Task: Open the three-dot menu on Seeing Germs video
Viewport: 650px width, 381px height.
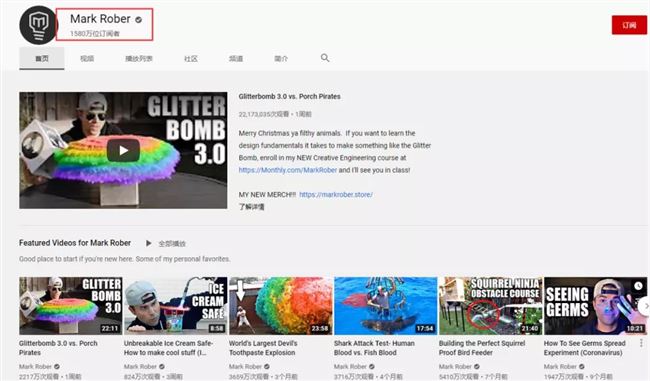Action: [x=641, y=343]
